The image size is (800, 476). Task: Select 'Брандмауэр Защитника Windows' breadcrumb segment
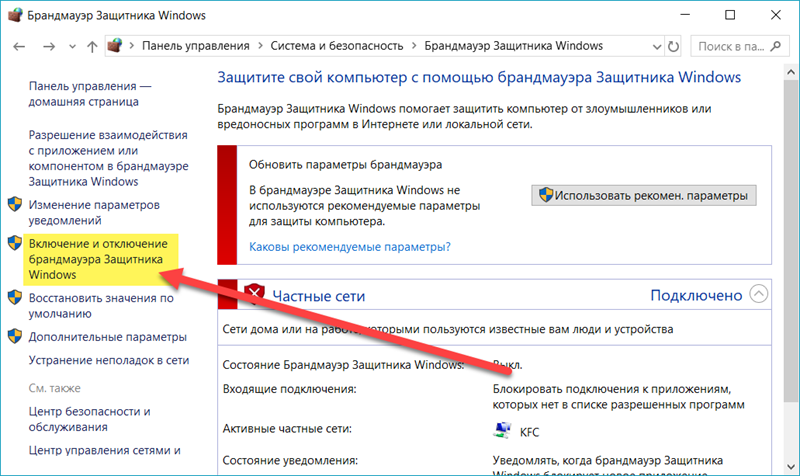[x=513, y=46]
